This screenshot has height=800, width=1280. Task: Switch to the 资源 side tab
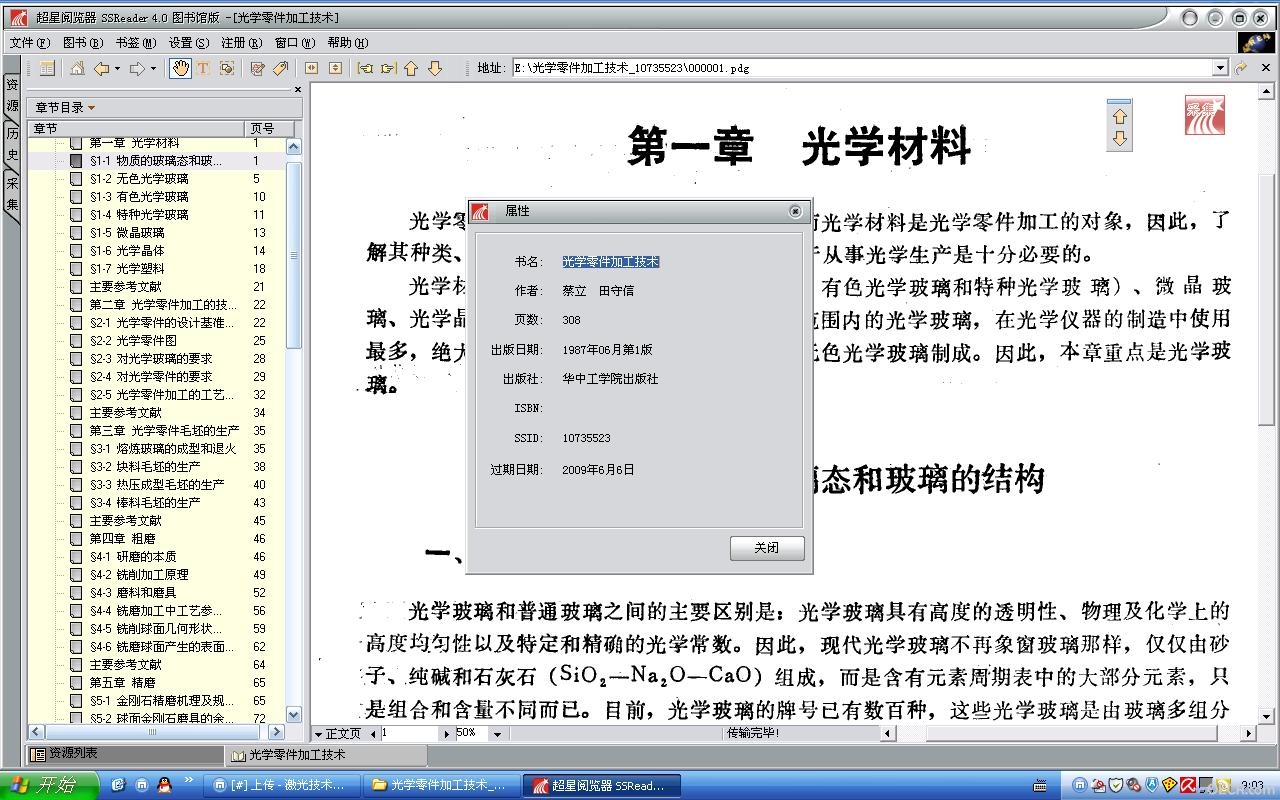coord(12,95)
